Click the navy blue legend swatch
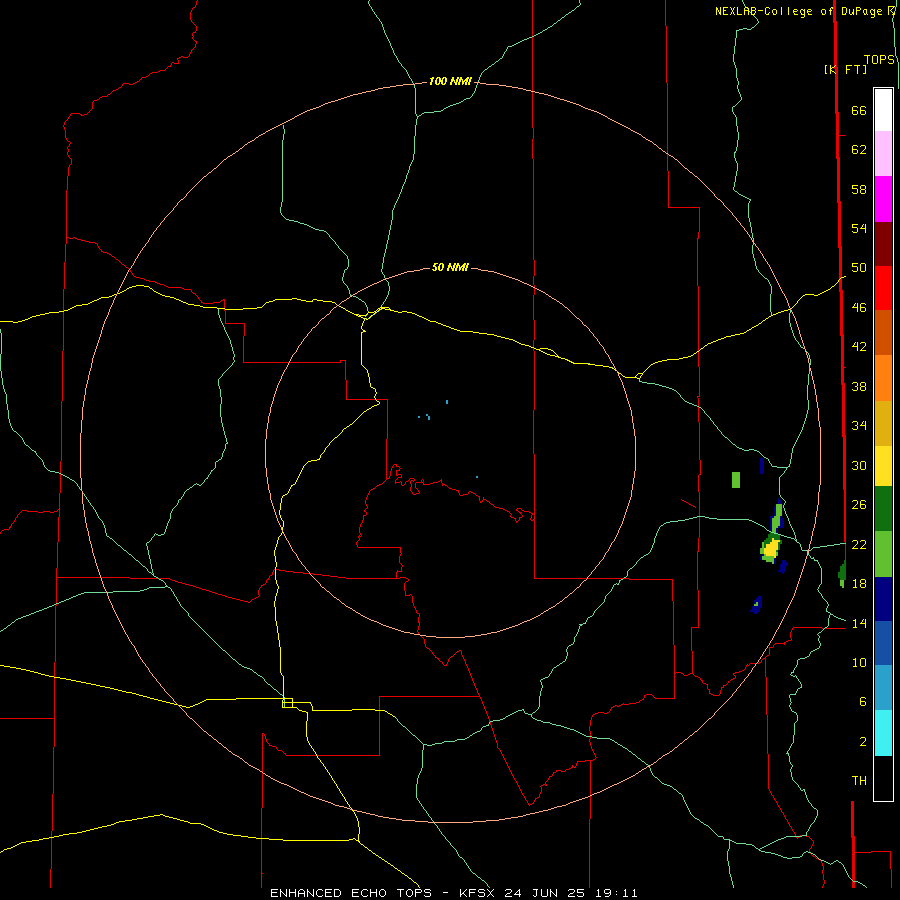This screenshot has height=900, width=900. tap(883, 599)
